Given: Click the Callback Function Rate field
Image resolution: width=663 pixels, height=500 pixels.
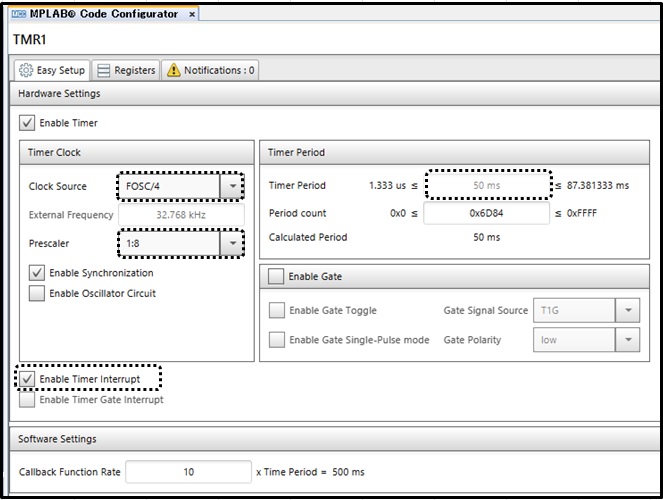Looking at the screenshot, I should 189,472.
